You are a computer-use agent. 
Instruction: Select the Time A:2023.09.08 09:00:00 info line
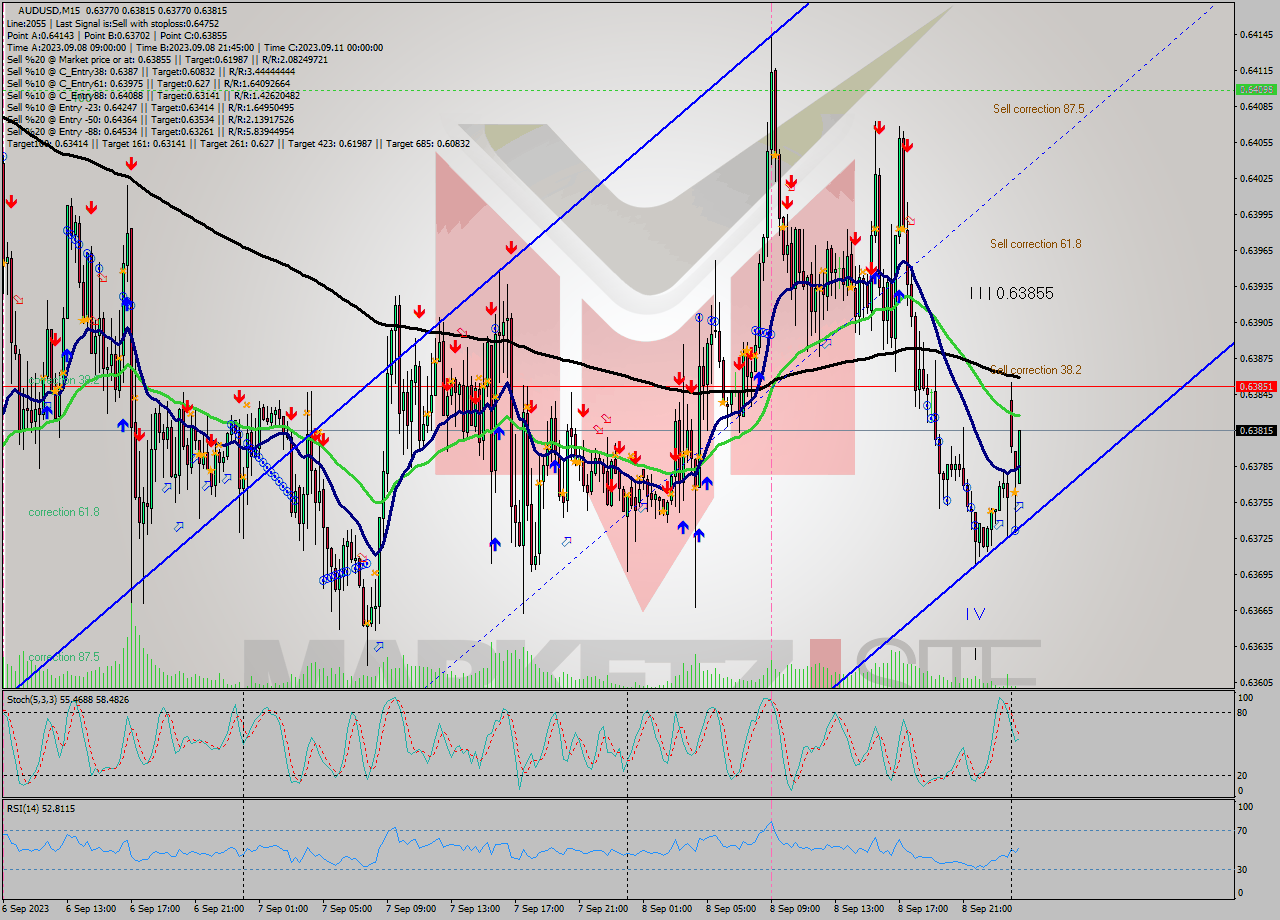point(194,47)
